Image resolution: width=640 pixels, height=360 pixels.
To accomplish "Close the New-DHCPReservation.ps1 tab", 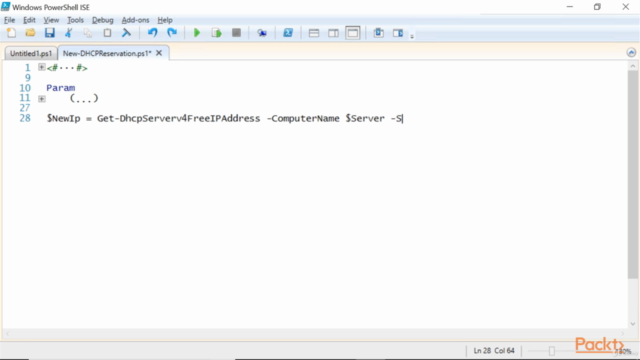I will pos(159,53).
